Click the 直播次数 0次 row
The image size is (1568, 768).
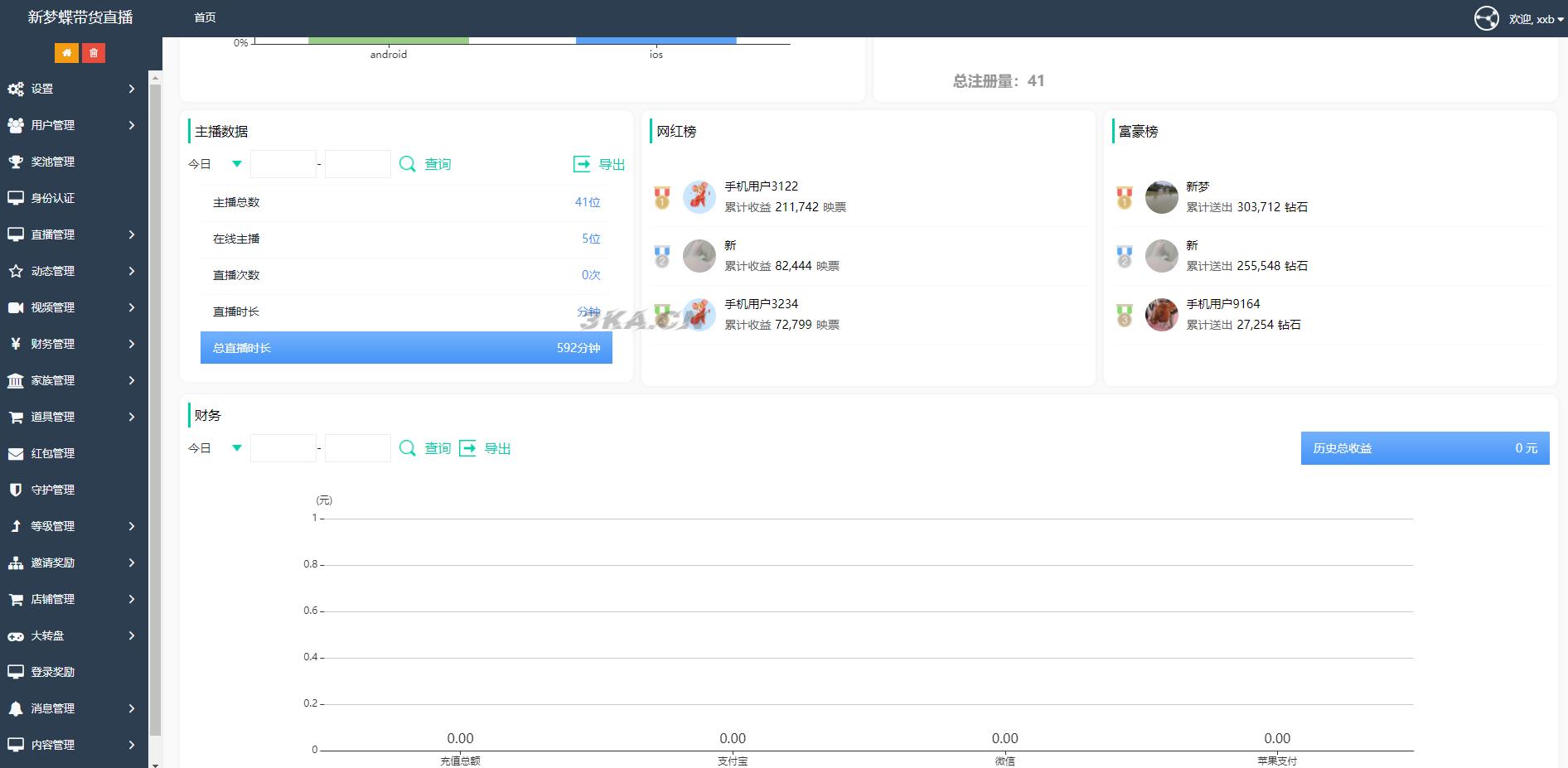(406, 275)
